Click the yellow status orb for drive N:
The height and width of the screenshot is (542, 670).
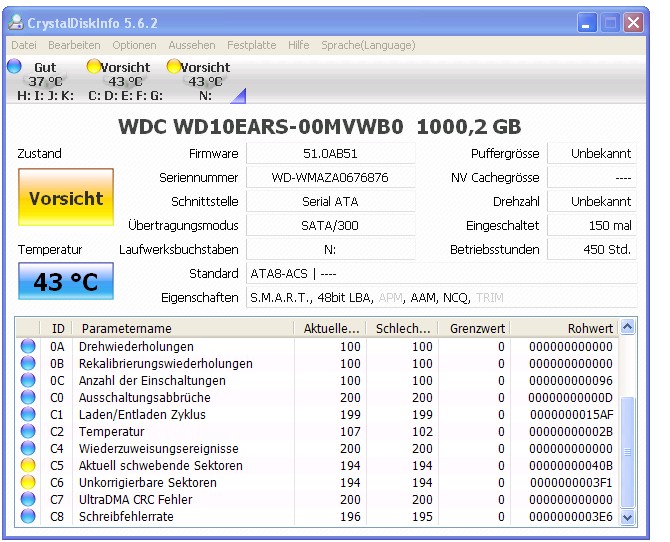coord(174,66)
